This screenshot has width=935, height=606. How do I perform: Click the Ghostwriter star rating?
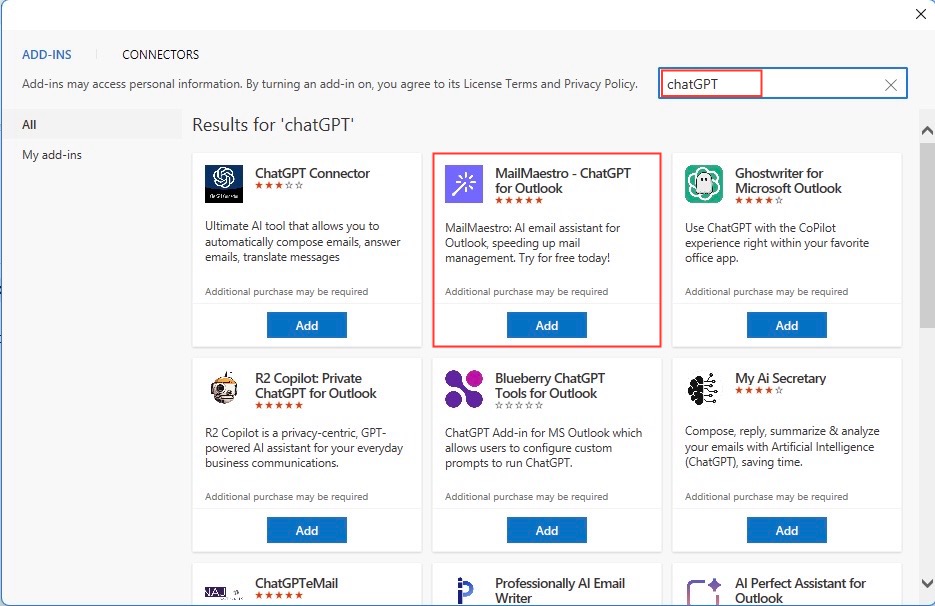pos(758,200)
